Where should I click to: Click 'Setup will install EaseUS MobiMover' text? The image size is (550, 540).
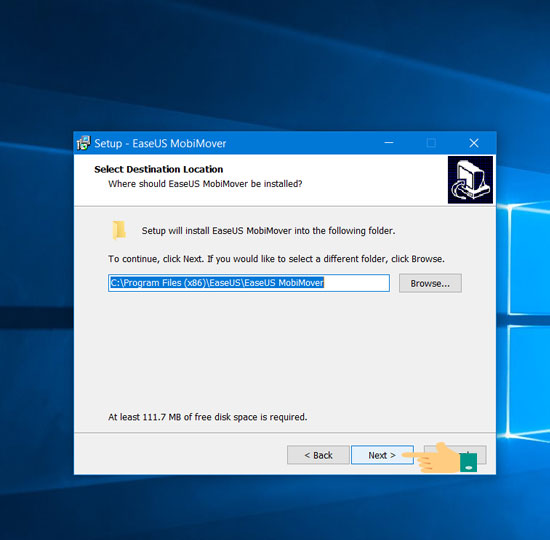pos(268,231)
